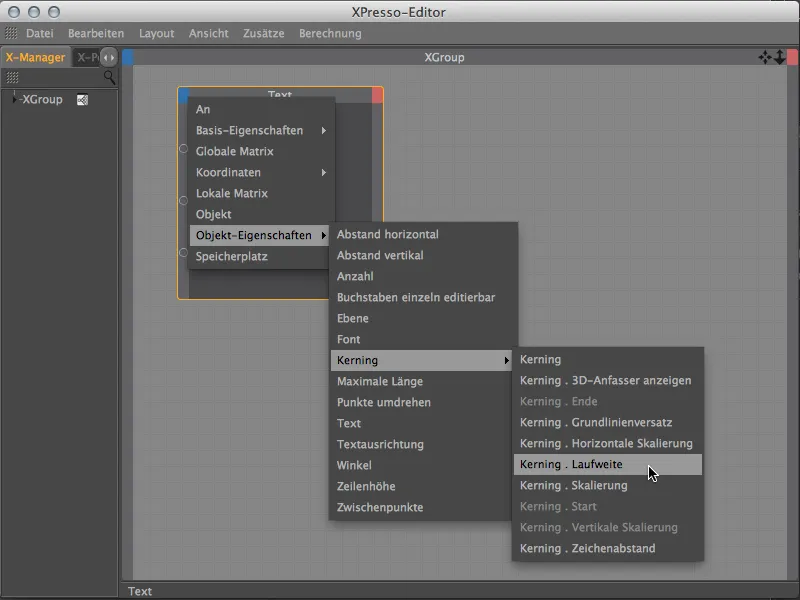This screenshot has height=600, width=800.
Task: Click the blue input port of Text node
Action: point(184,94)
